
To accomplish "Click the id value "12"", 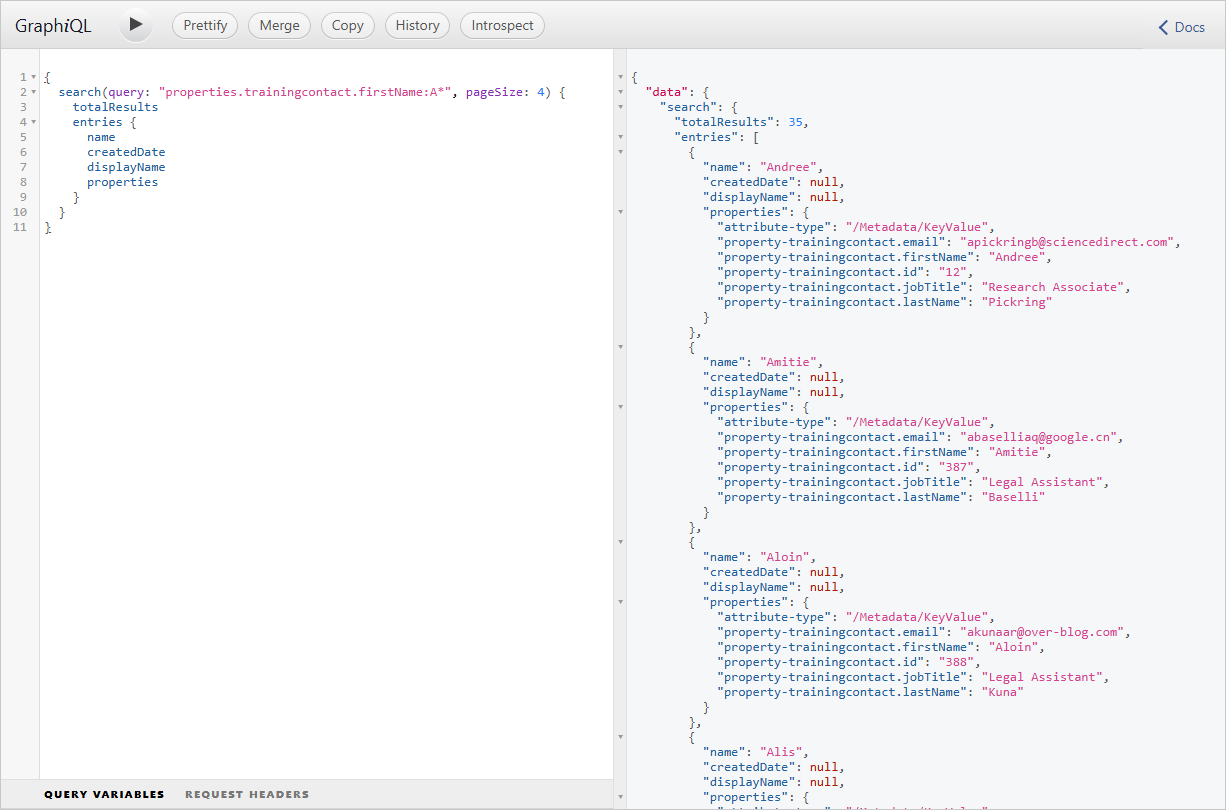I will pyautogui.click(x=953, y=272).
